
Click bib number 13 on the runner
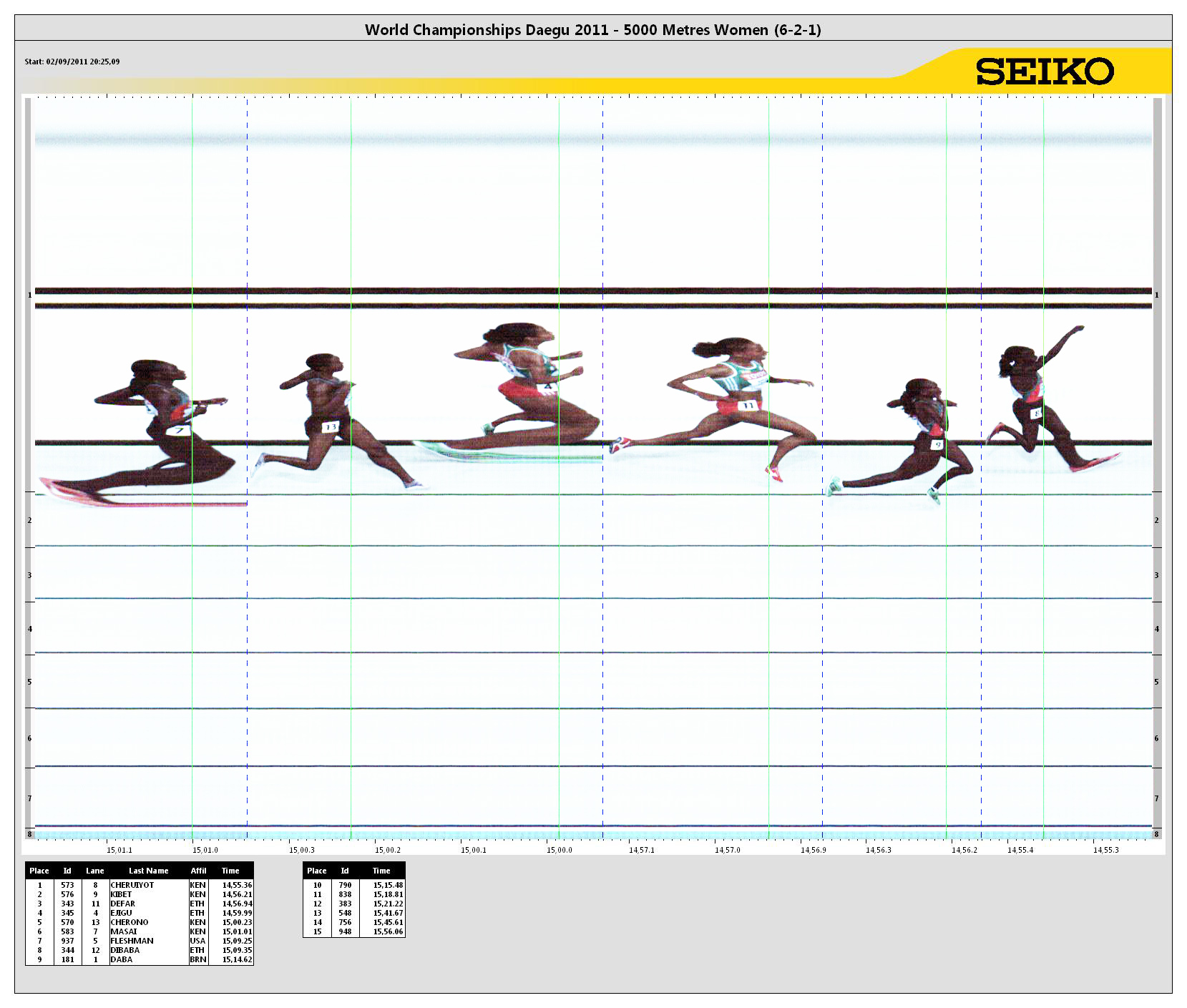click(330, 427)
